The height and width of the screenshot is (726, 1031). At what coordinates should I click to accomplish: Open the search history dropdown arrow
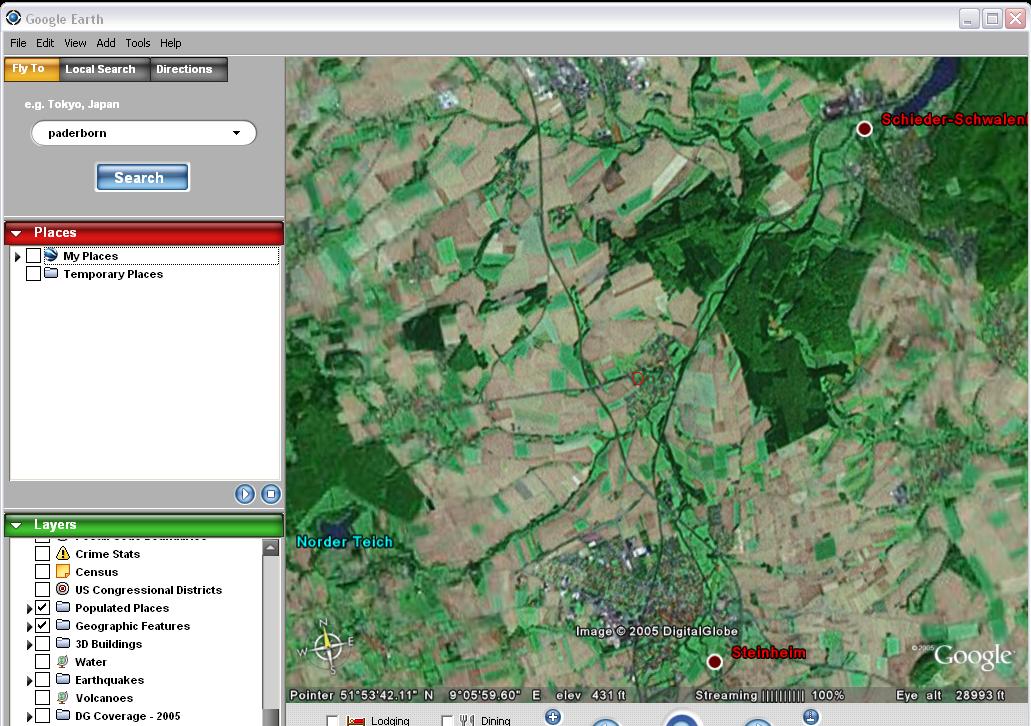click(237, 133)
